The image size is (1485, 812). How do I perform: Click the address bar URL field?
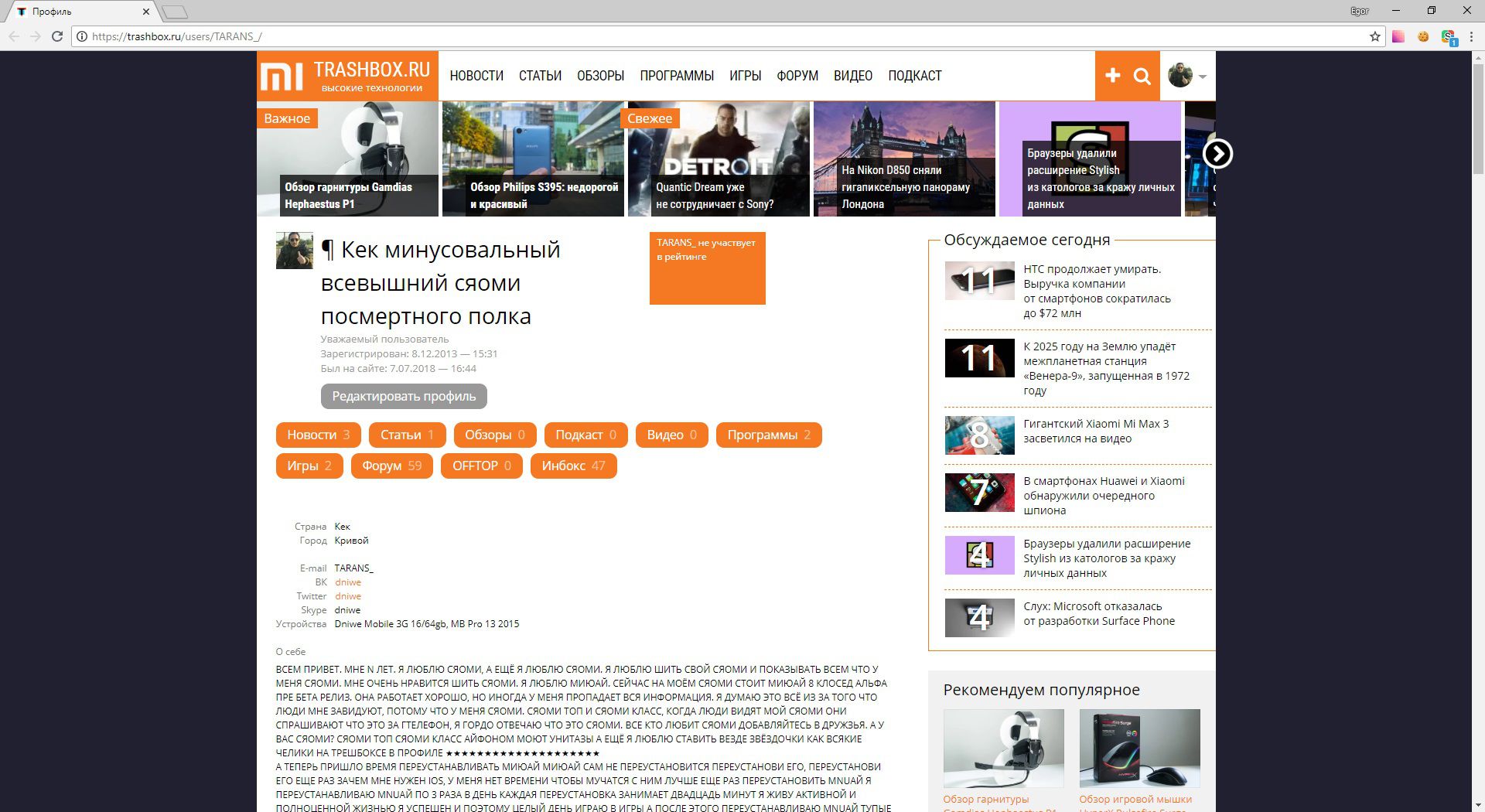click(x=696, y=36)
